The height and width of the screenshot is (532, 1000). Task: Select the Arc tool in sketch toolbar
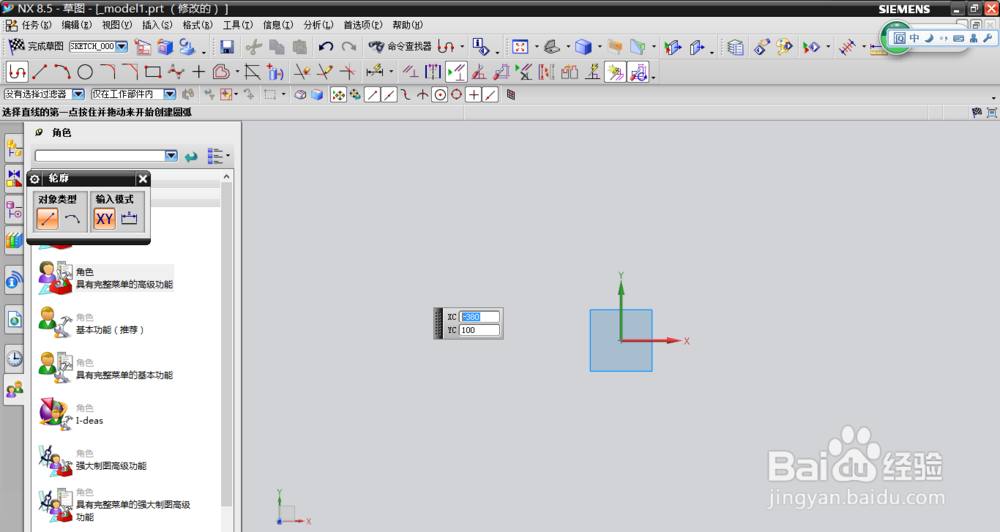point(62,72)
